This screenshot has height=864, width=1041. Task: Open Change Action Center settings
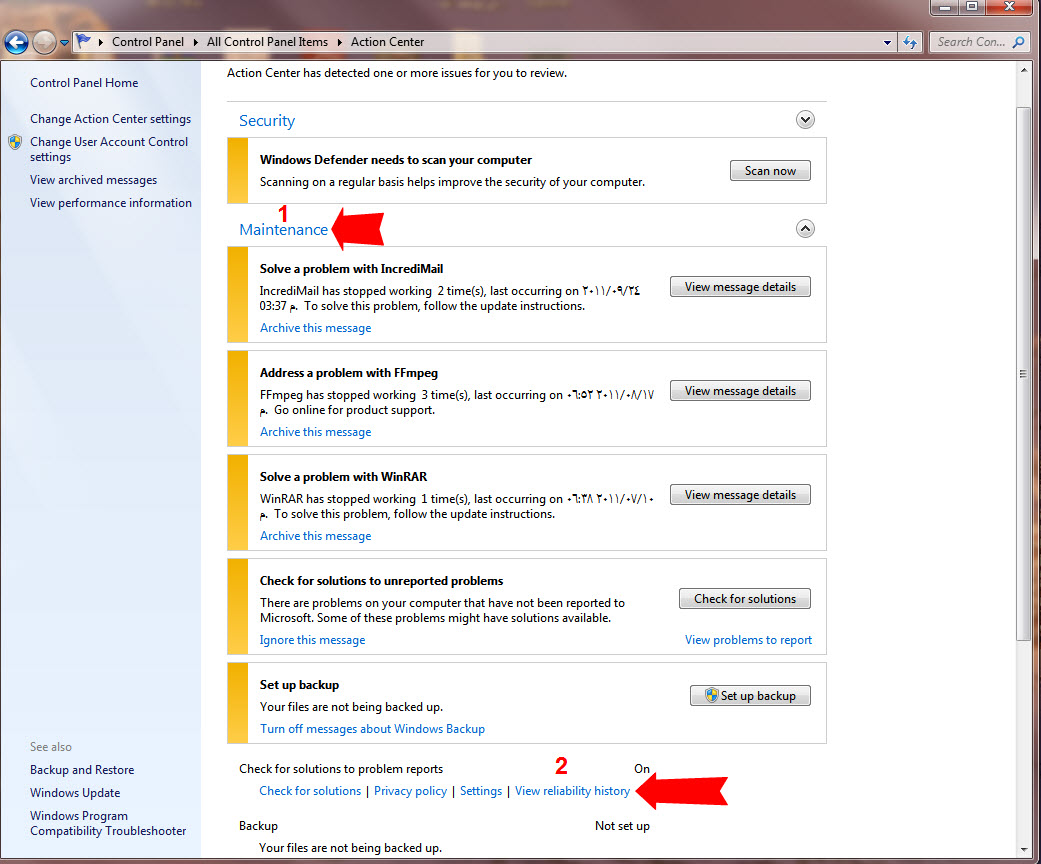tap(110, 119)
